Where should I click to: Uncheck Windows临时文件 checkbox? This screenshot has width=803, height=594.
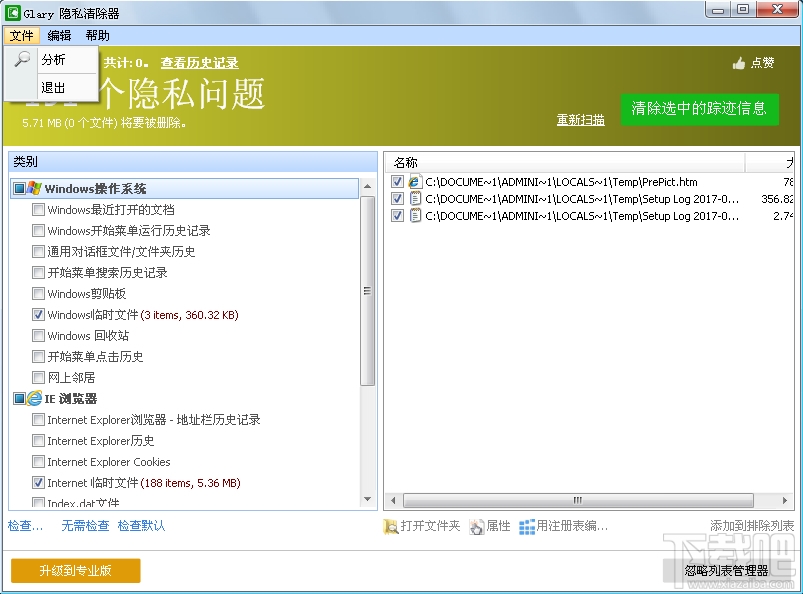tap(38, 314)
